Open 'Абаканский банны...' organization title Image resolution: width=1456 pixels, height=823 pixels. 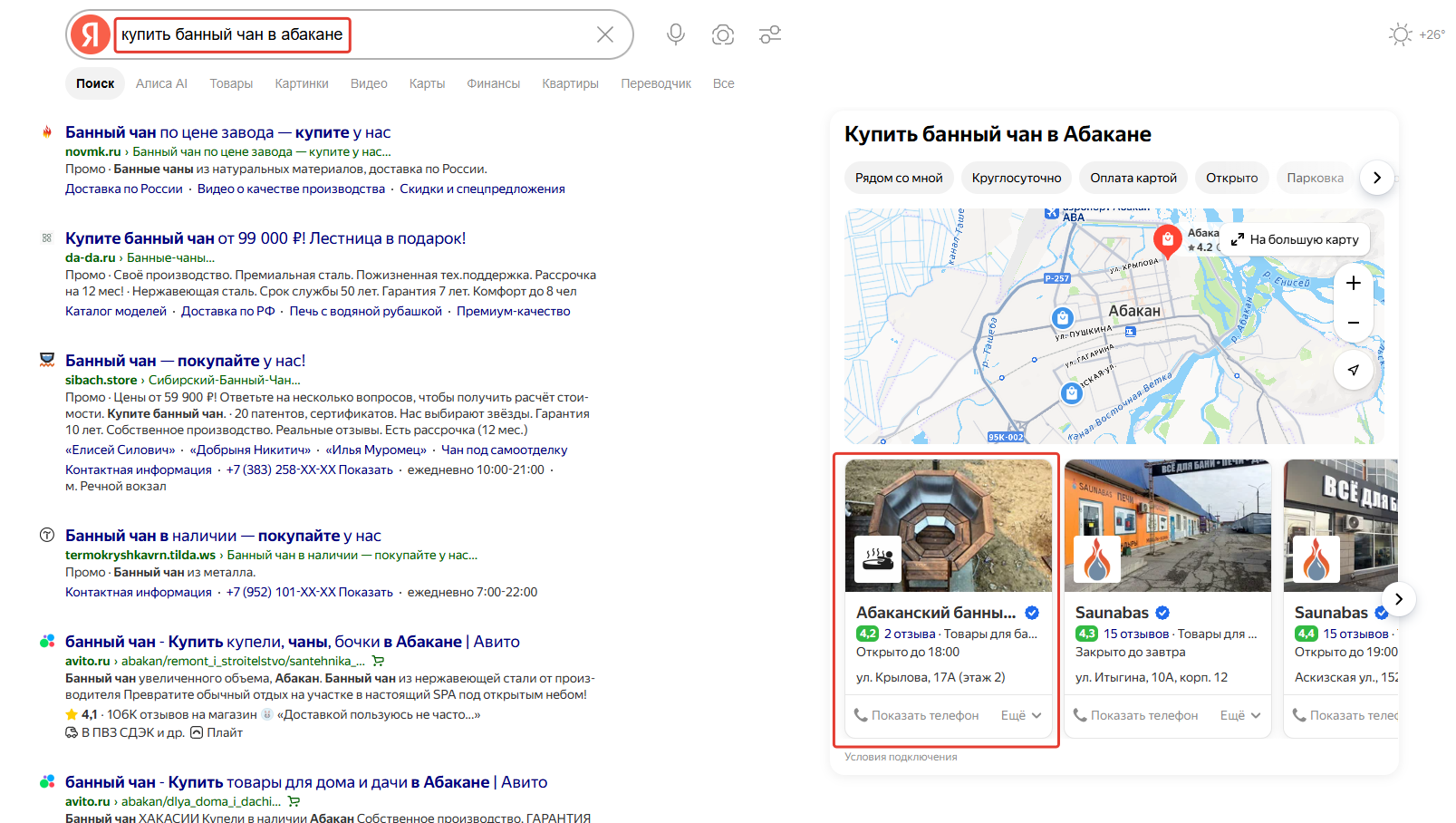936,613
